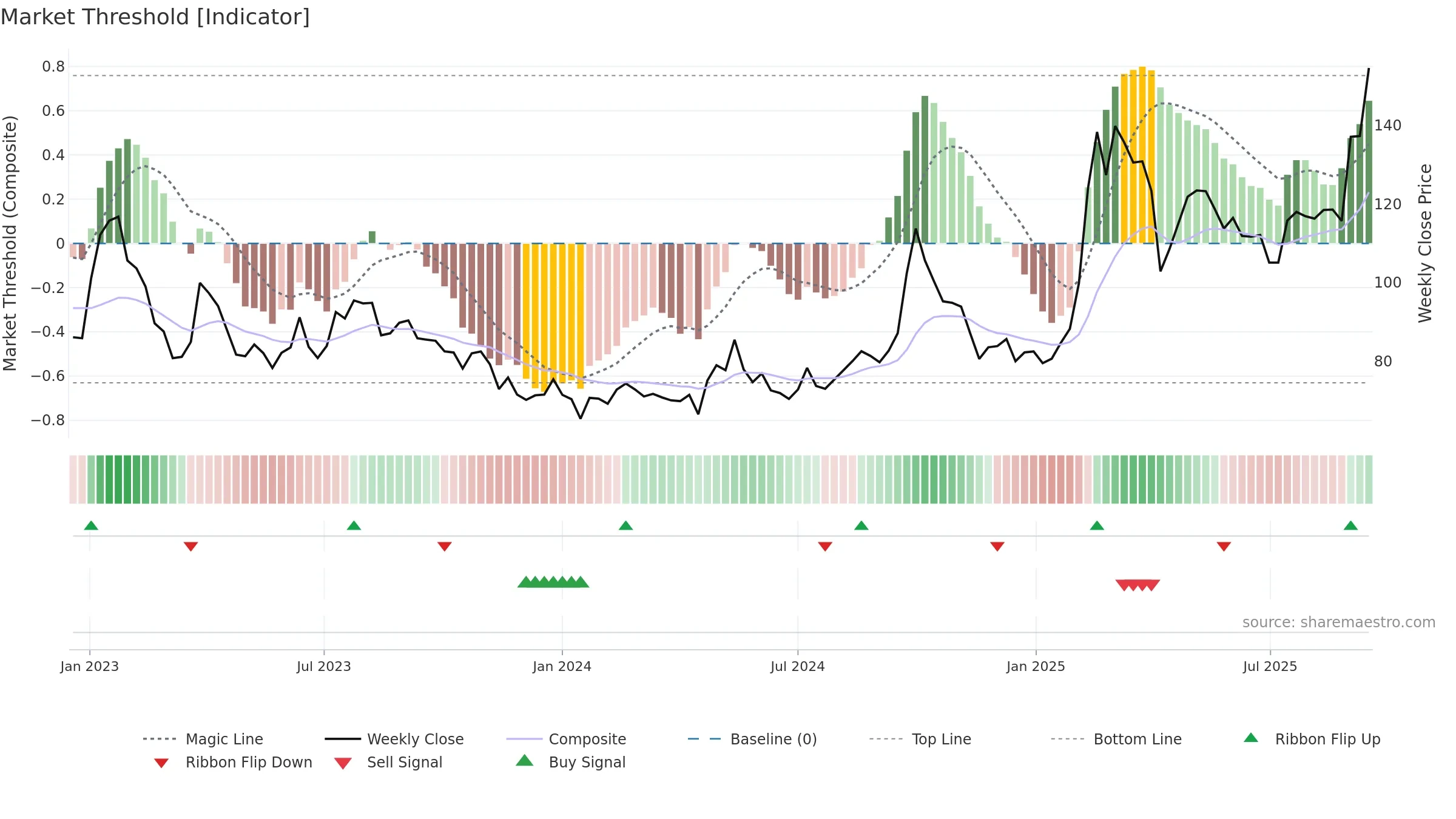The height and width of the screenshot is (819, 1456).
Task: Click the ribbon flip down marker near Oct 2023
Action: coord(445,547)
